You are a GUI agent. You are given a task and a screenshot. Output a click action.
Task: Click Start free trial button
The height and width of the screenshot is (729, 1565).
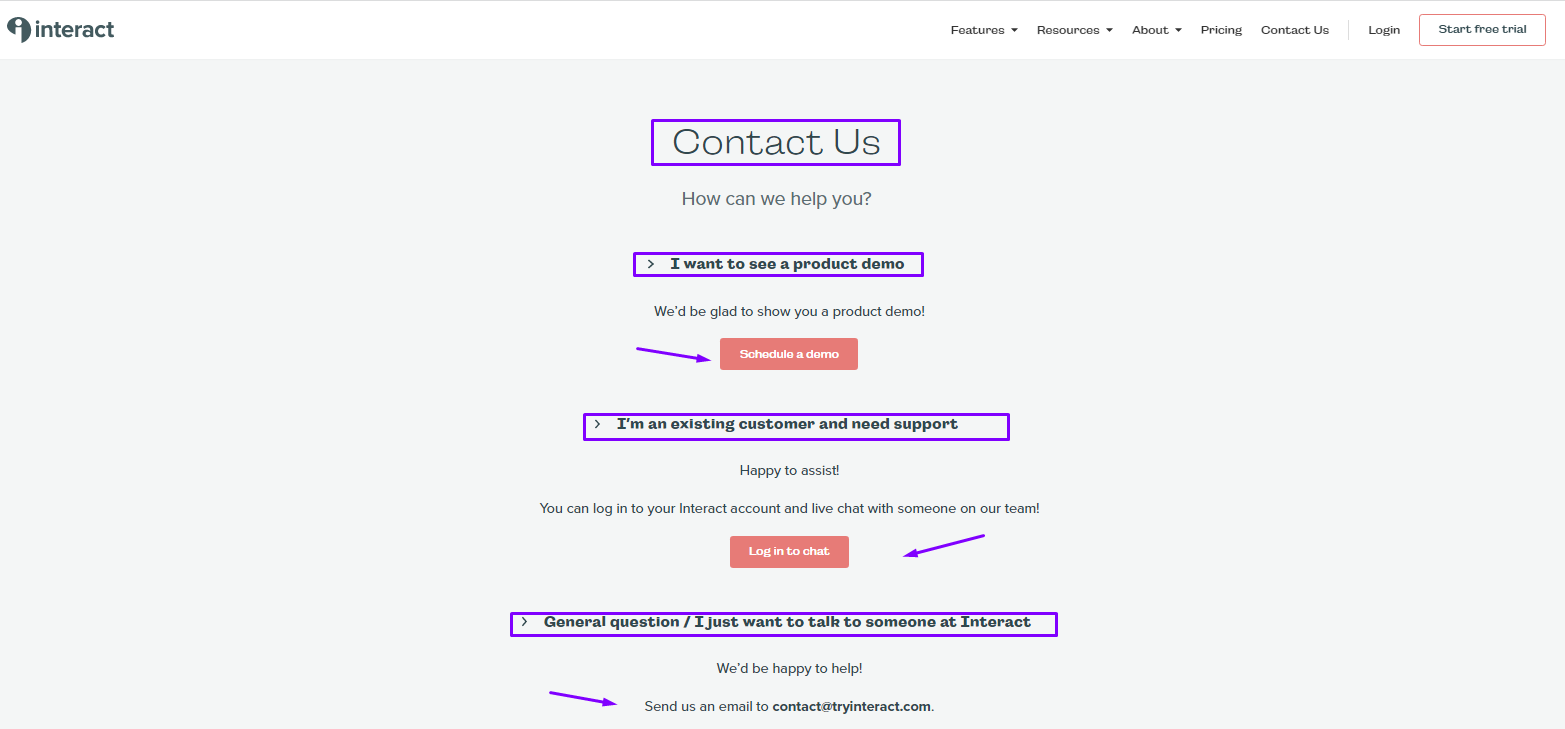pos(1482,30)
